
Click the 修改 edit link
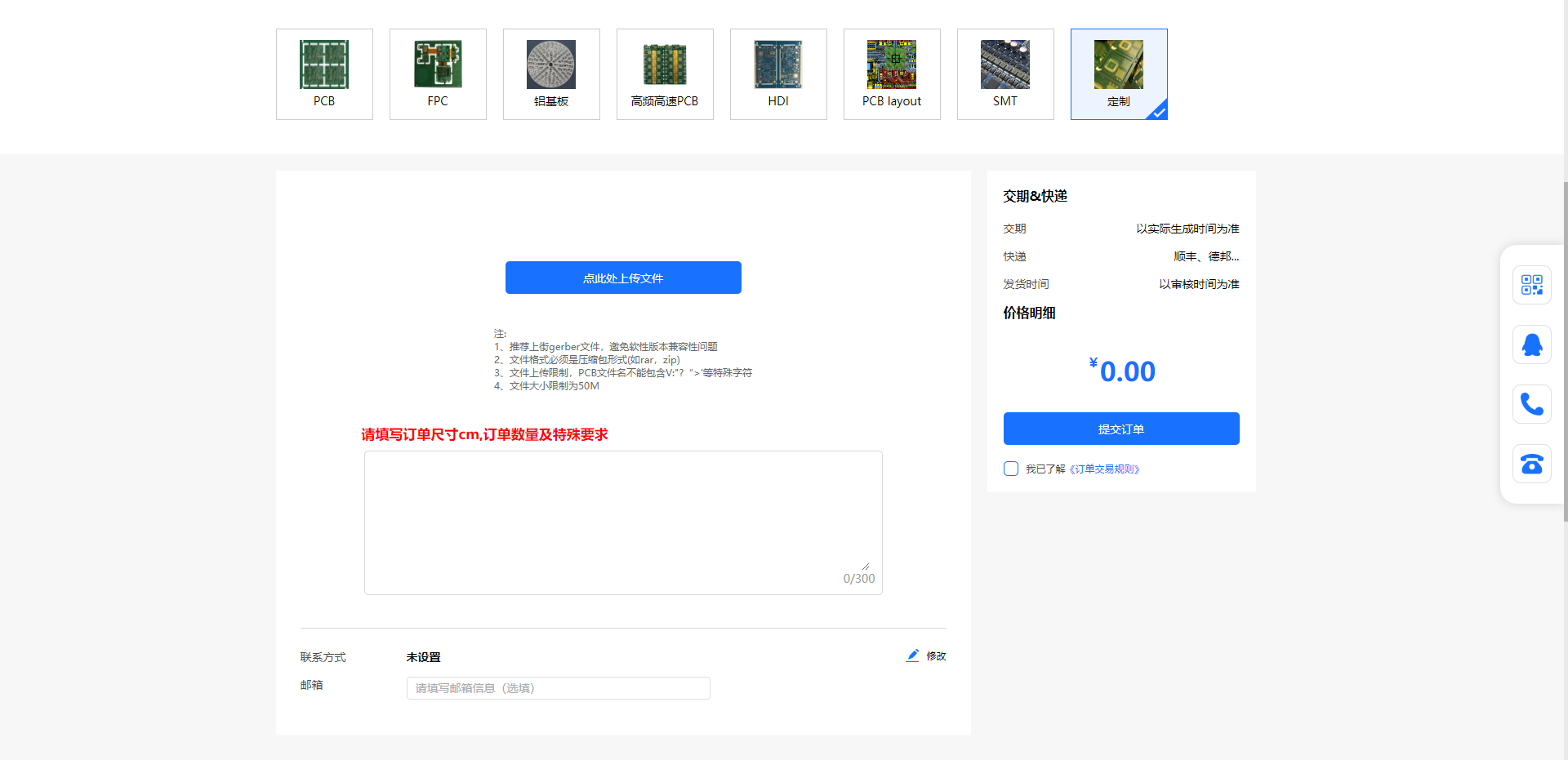pos(936,656)
